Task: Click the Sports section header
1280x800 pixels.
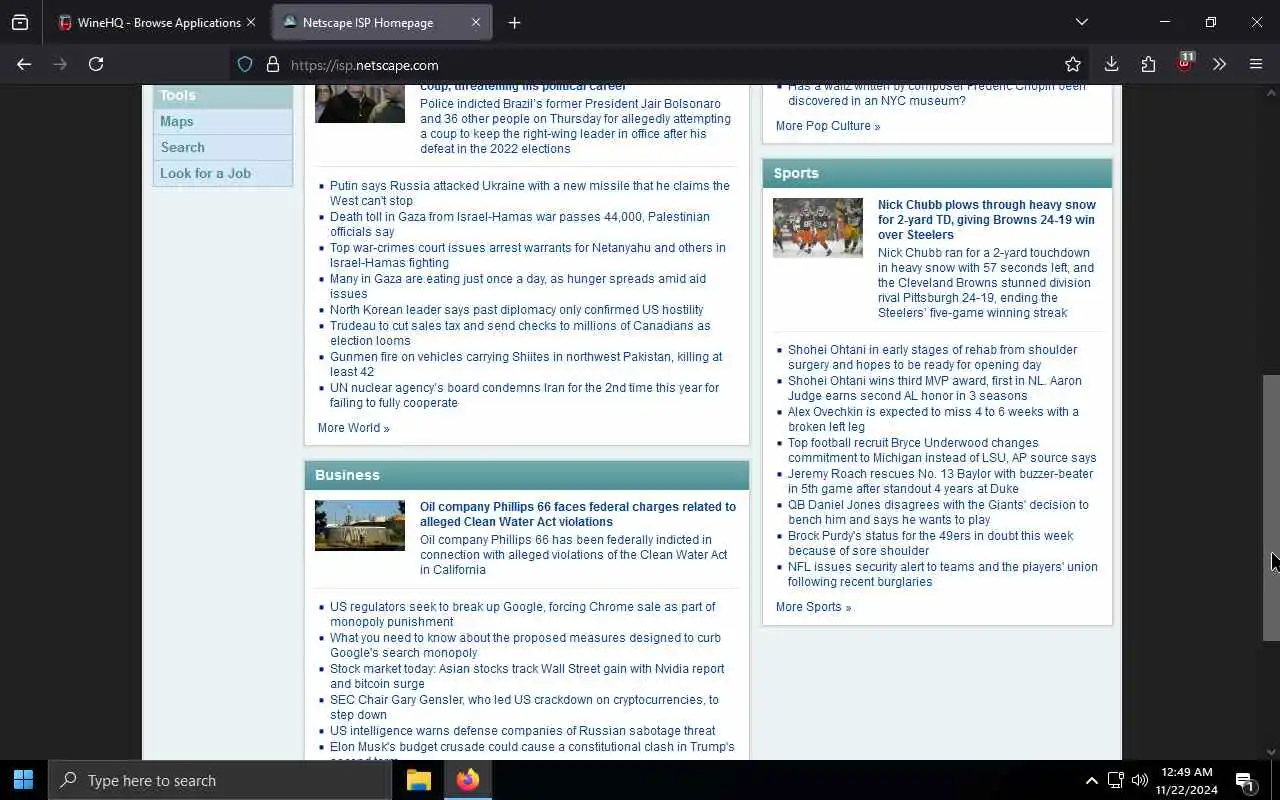Action: (x=937, y=173)
